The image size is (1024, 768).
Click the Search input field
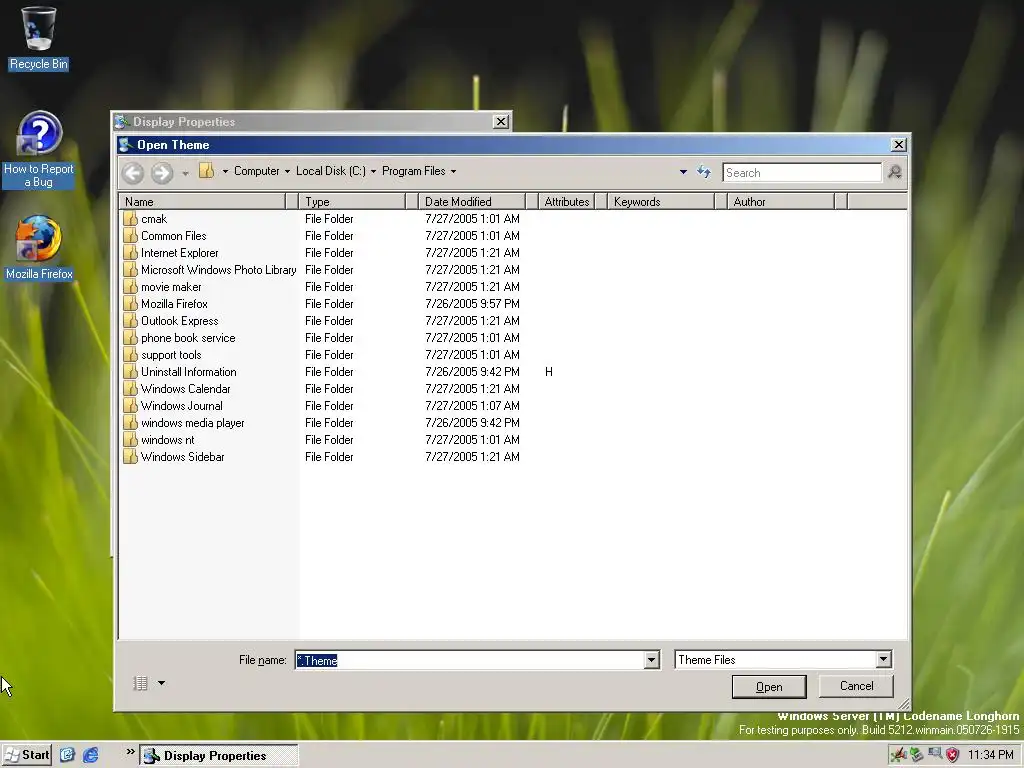[x=802, y=172]
